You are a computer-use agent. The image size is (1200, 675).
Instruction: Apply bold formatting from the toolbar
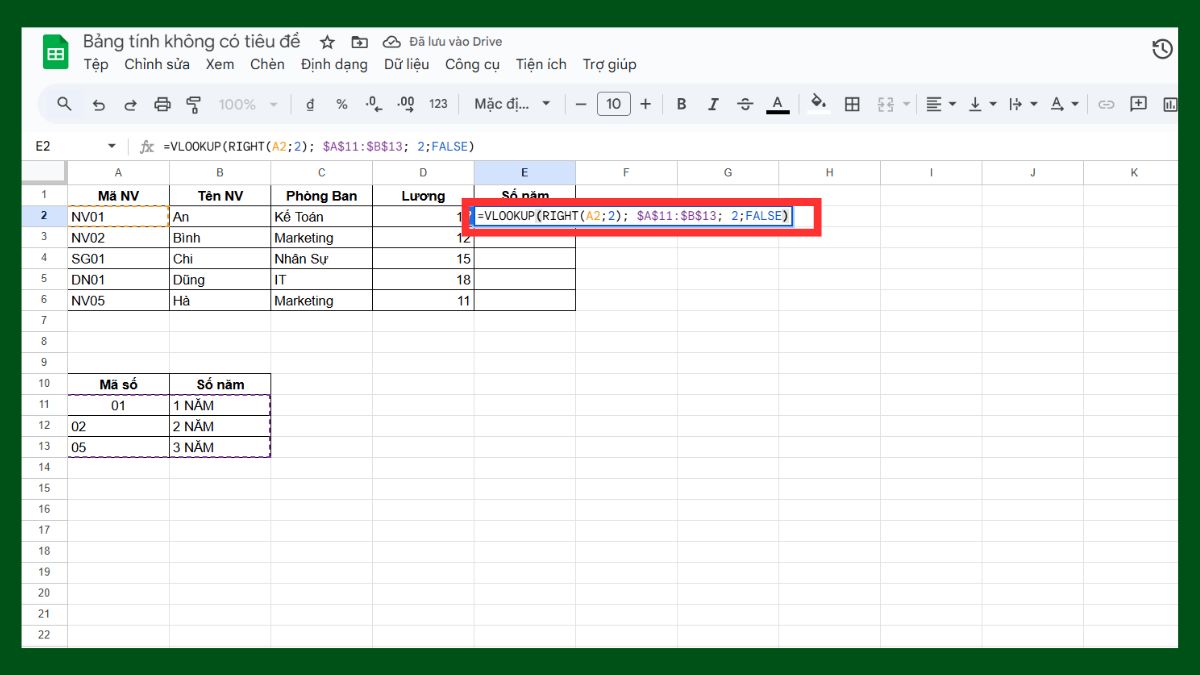coord(682,103)
